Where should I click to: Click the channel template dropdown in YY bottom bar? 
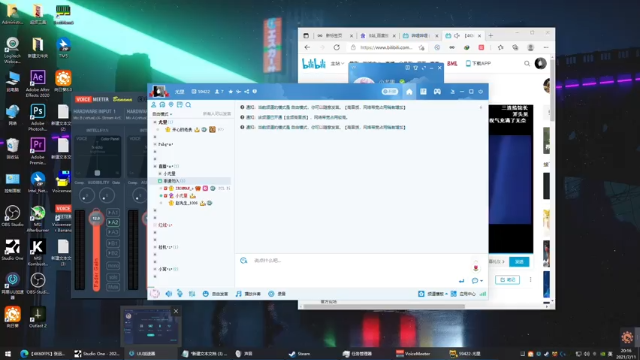coord(433,294)
